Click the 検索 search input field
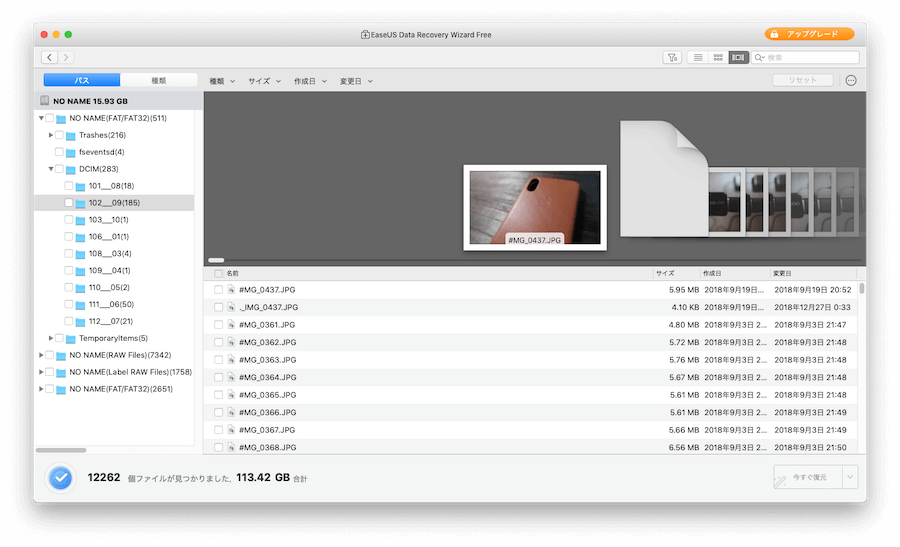The image size is (900, 547). click(805, 57)
